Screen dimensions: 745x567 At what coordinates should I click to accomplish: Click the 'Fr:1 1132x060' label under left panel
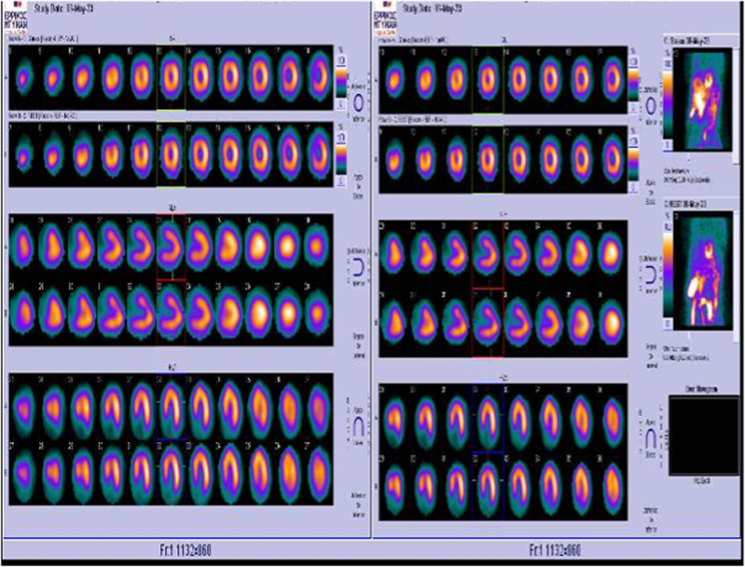click(x=185, y=550)
